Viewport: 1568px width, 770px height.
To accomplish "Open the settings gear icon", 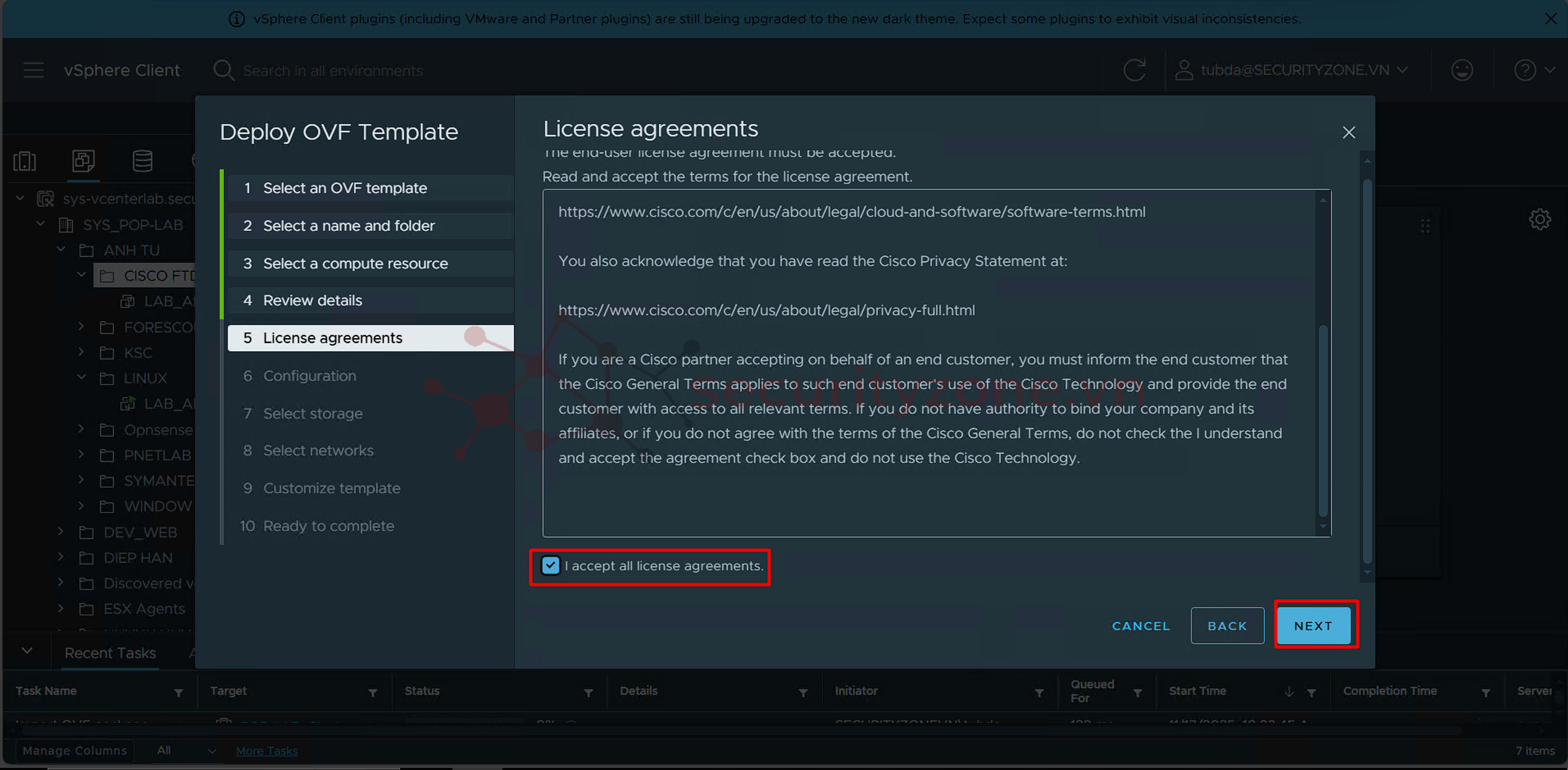I will coord(1539,219).
